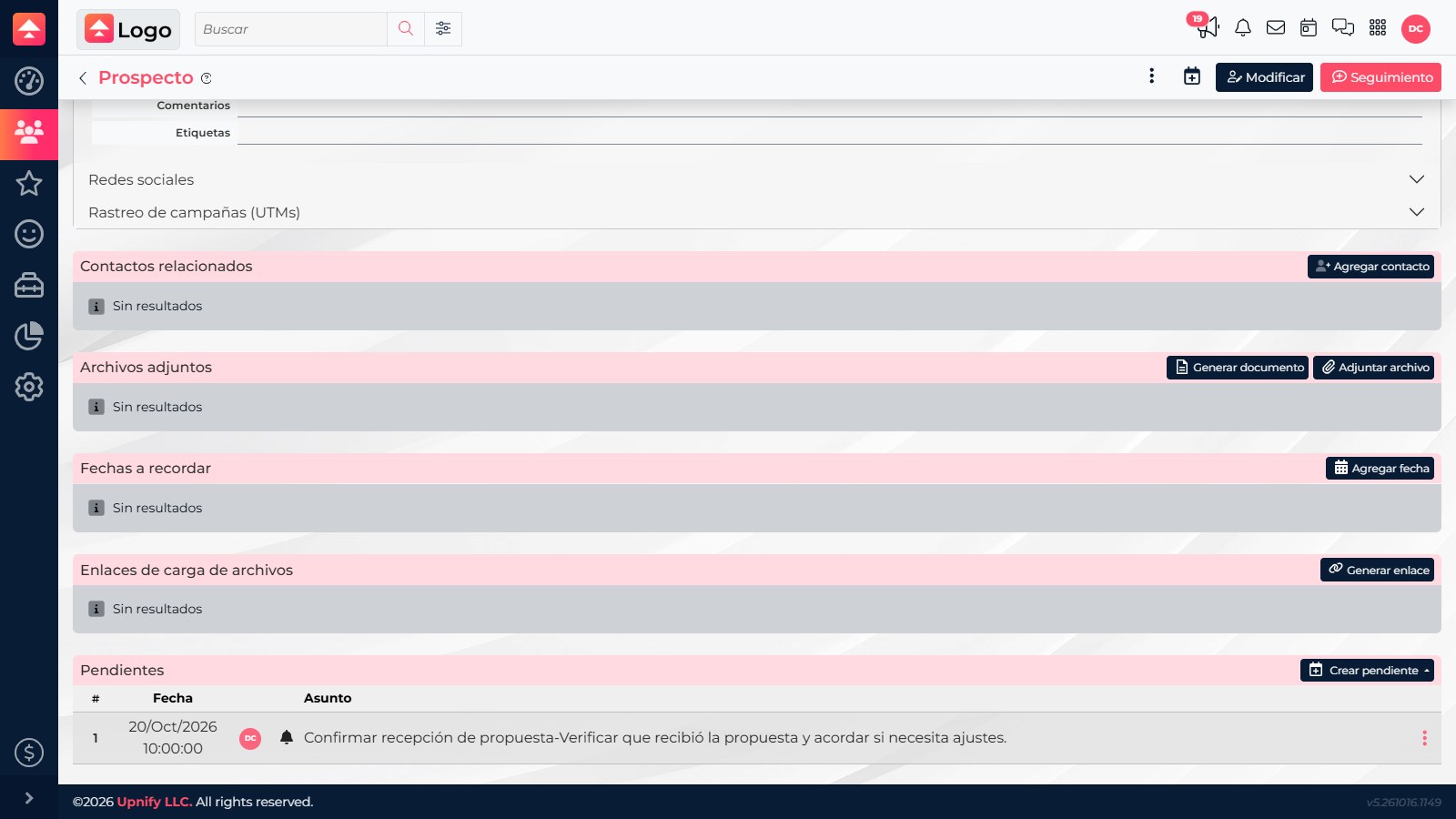Open the notifications bell icon
This screenshot has height=819, width=1456.
pos(1243,28)
